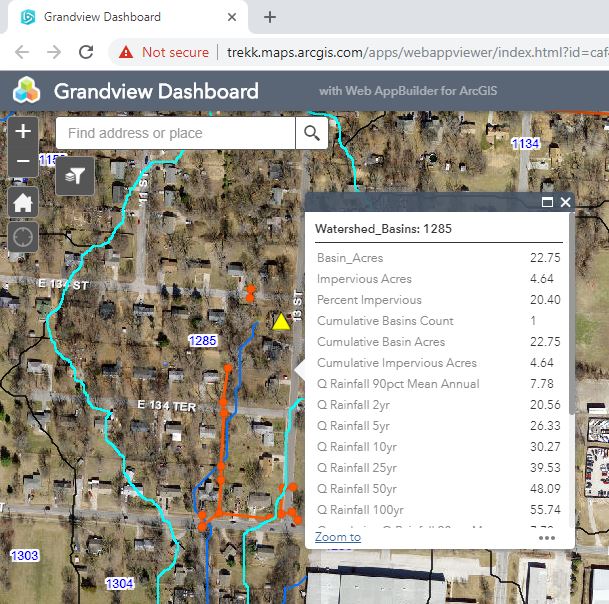The image size is (609, 604).
Task: Click basin label 1134 on map
Action: [525, 144]
